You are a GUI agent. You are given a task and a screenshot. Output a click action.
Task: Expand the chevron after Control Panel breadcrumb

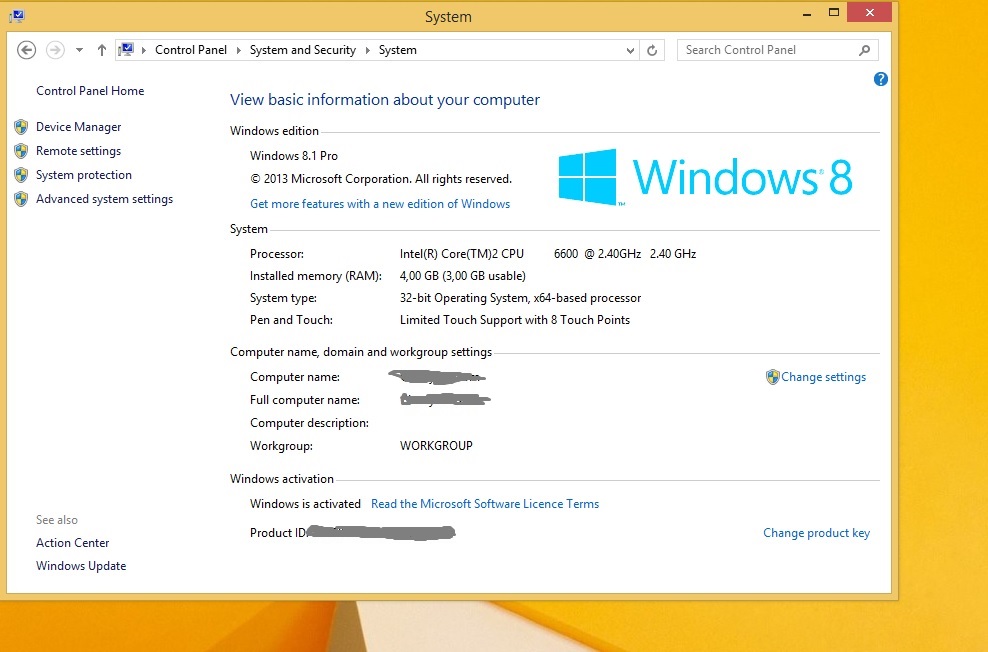pos(239,50)
